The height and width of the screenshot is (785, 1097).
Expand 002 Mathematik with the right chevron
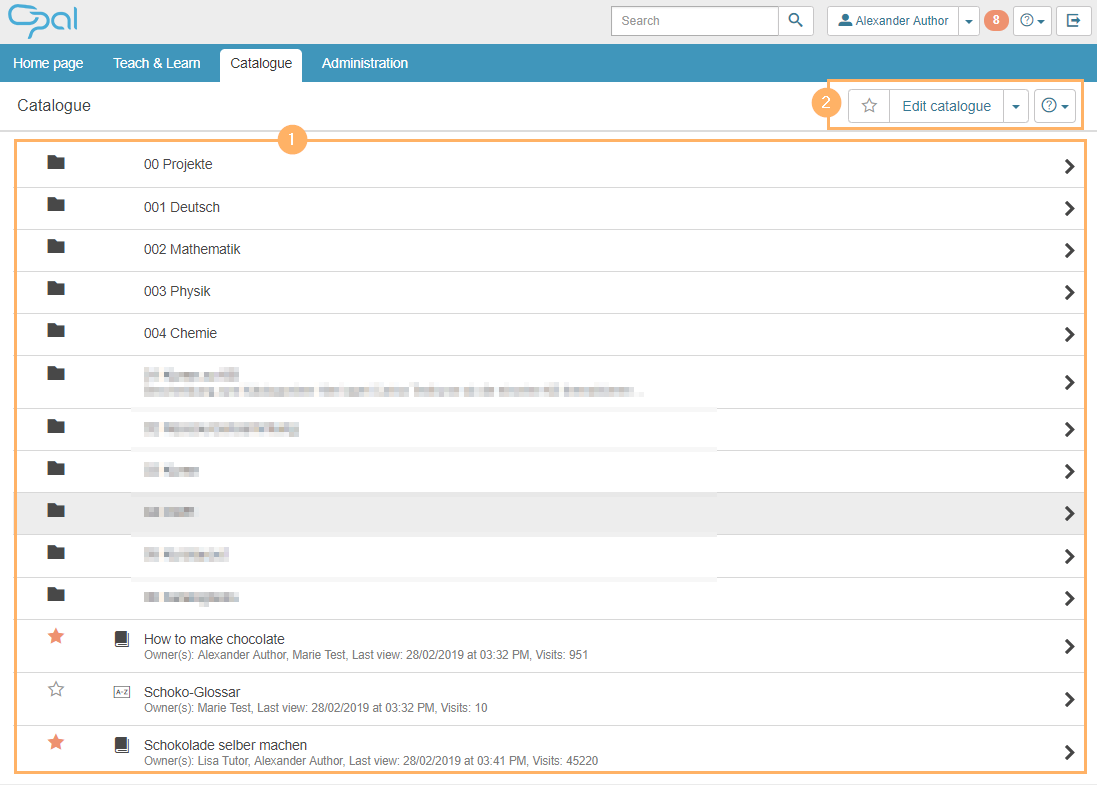[x=1069, y=250]
